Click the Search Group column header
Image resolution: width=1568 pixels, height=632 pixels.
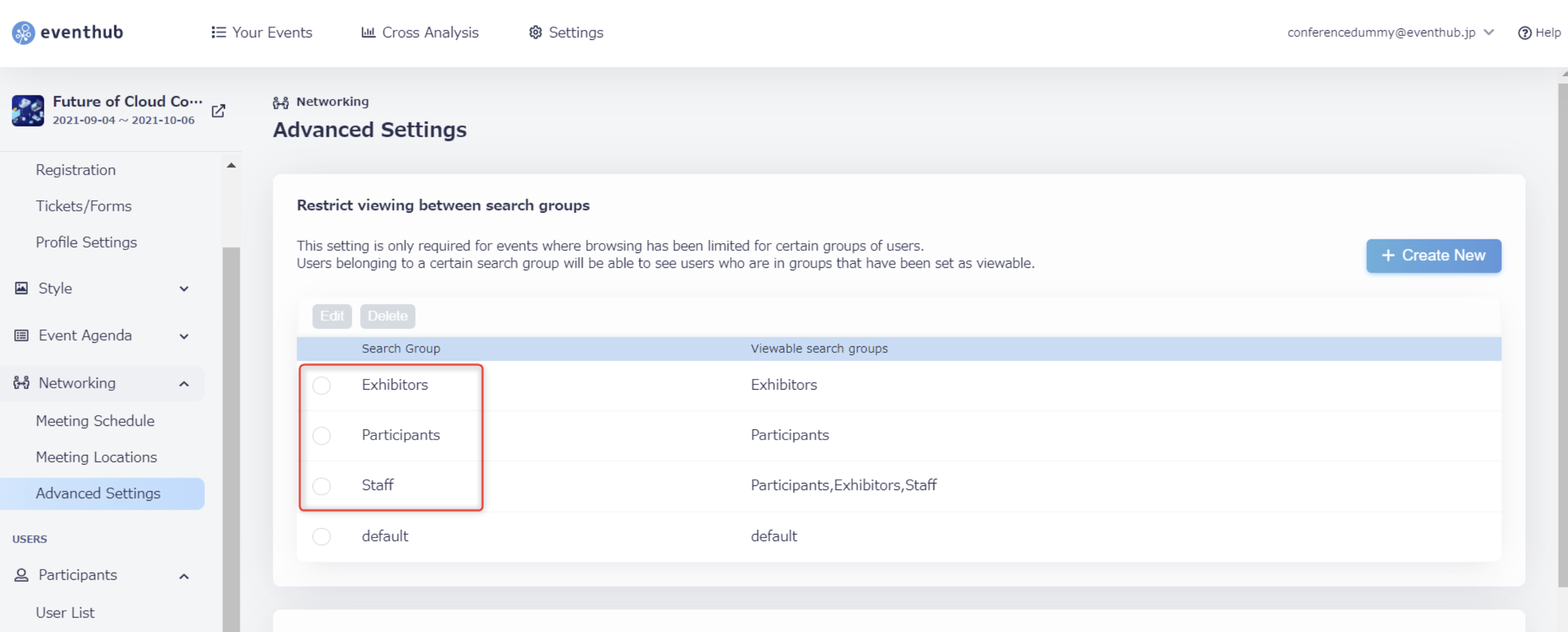point(401,349)
